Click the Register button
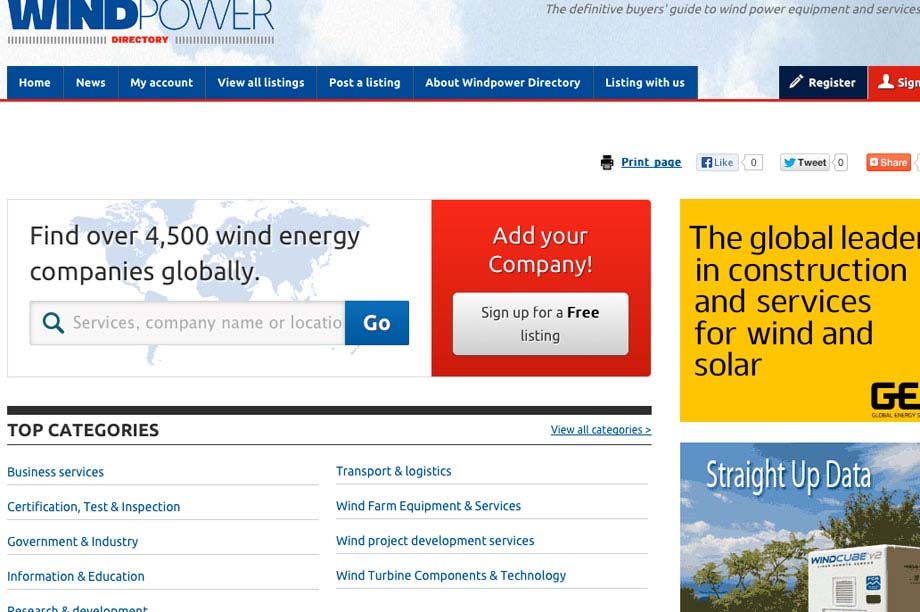This screenshot has width=920, height=612. point(823,83)
